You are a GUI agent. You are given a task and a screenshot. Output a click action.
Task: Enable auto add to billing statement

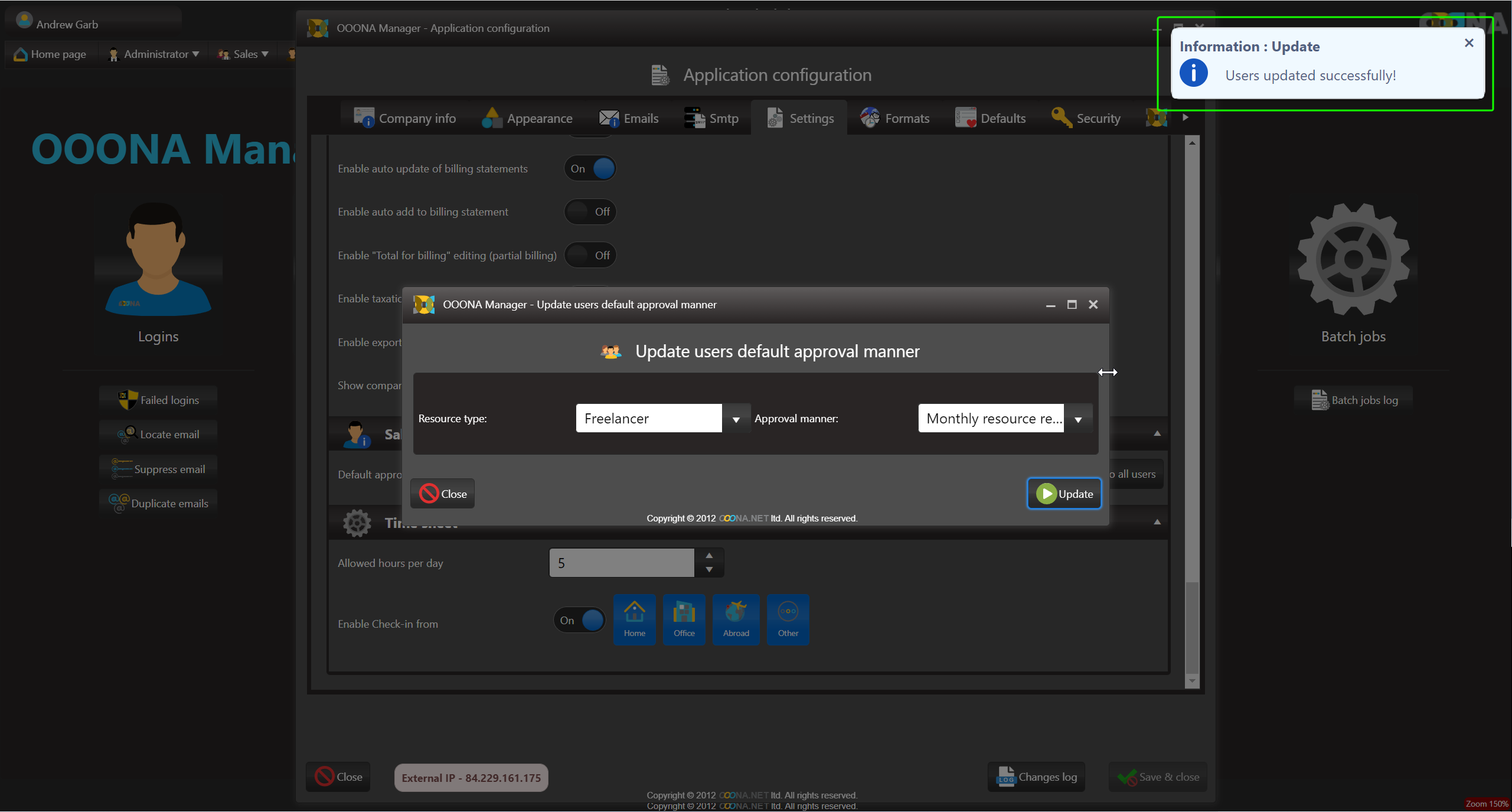pos(590,212)
